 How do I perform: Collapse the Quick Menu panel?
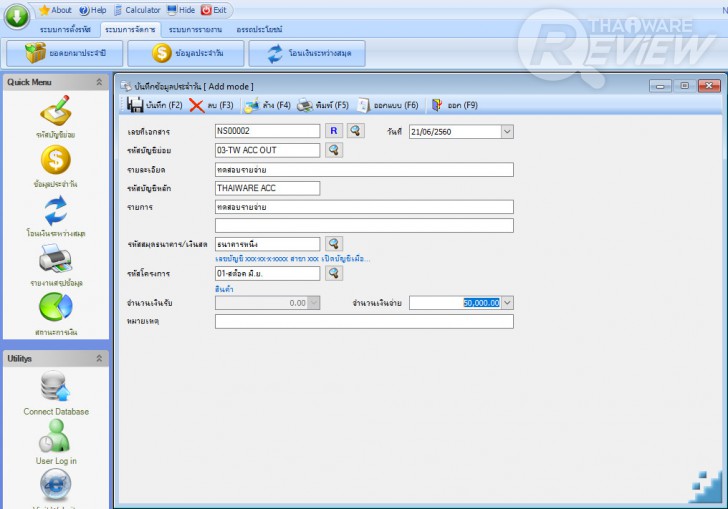pyautogui.click(x=99, y=82)
